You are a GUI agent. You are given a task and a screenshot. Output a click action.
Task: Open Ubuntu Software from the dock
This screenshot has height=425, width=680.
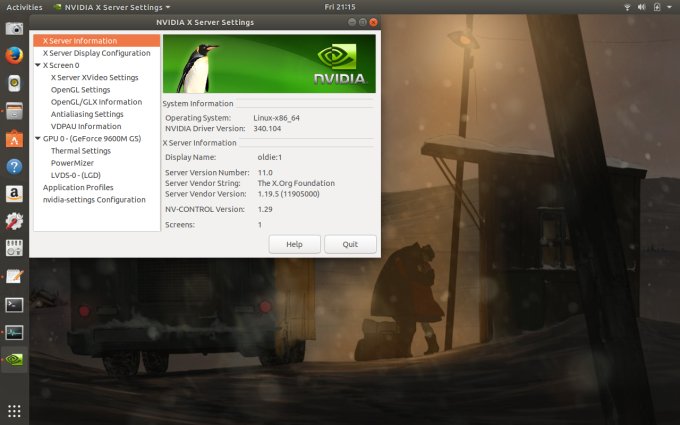(x=14, y=139)
